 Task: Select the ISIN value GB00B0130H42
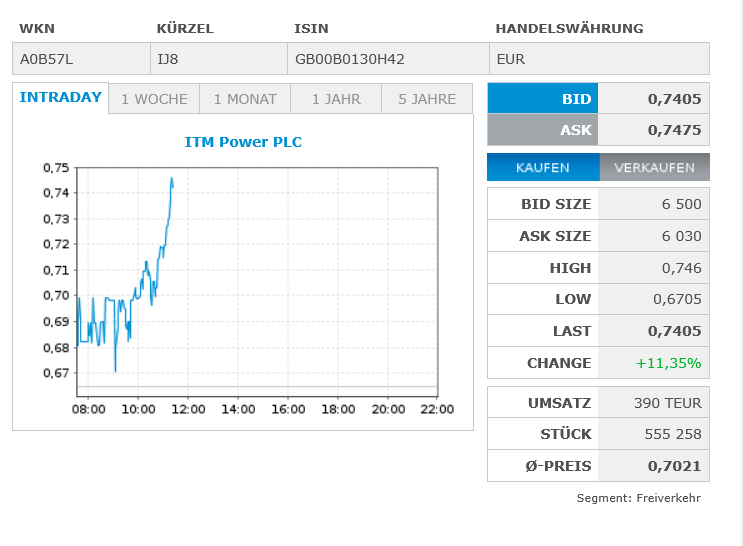click(x=350, y=59)
